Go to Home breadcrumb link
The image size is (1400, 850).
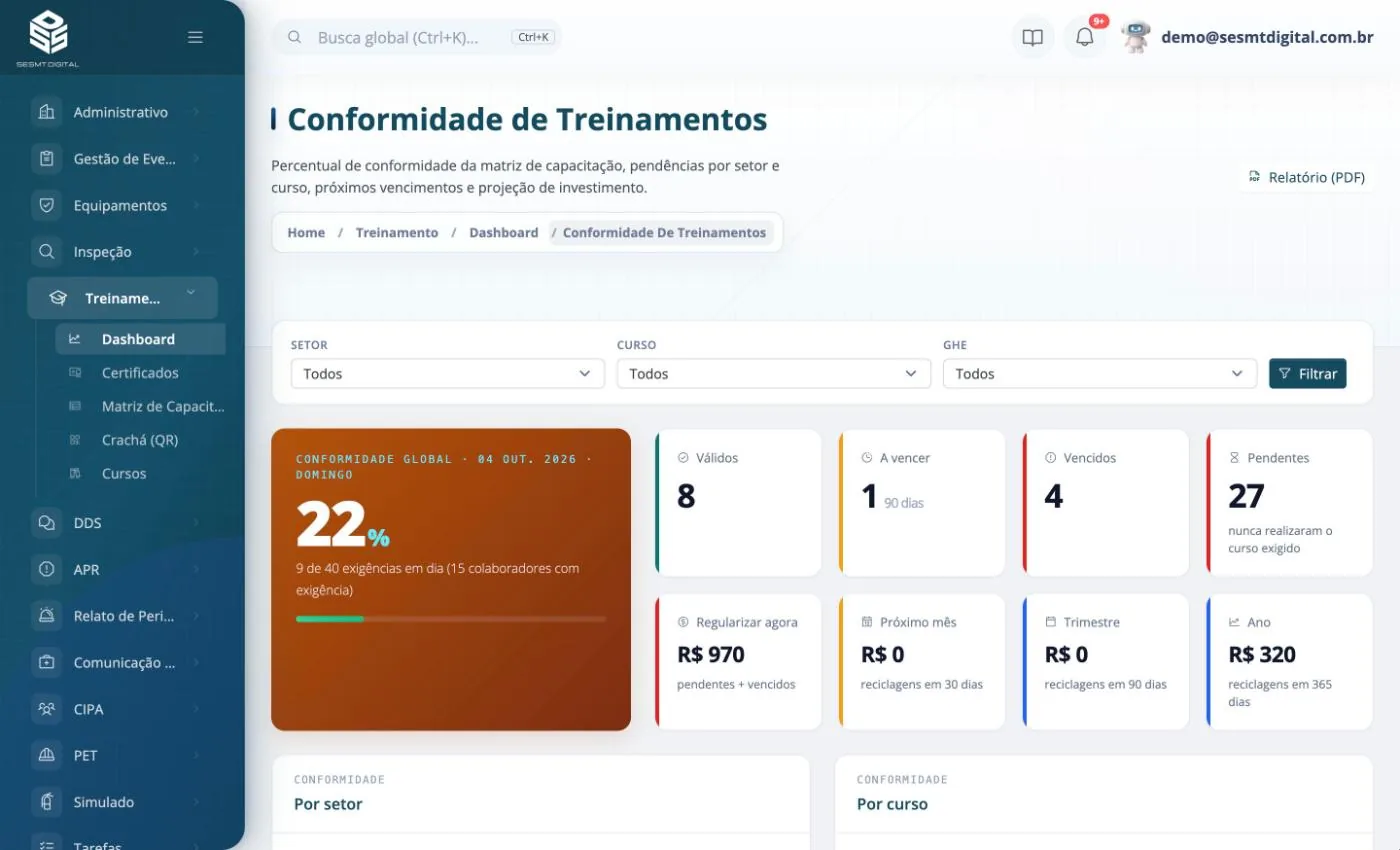[x=306, y=232]
